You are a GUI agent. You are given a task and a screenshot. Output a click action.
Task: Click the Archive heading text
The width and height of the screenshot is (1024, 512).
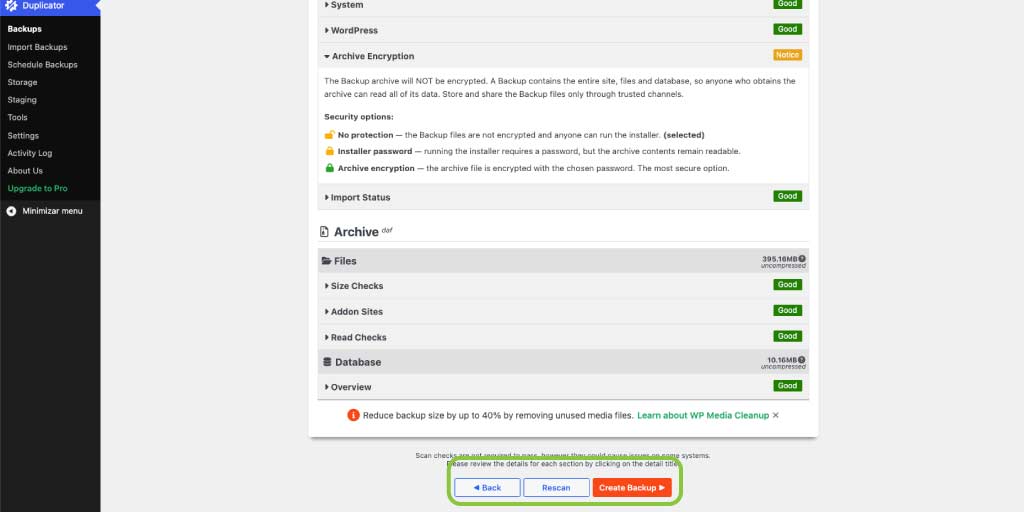tap(356, 232)
